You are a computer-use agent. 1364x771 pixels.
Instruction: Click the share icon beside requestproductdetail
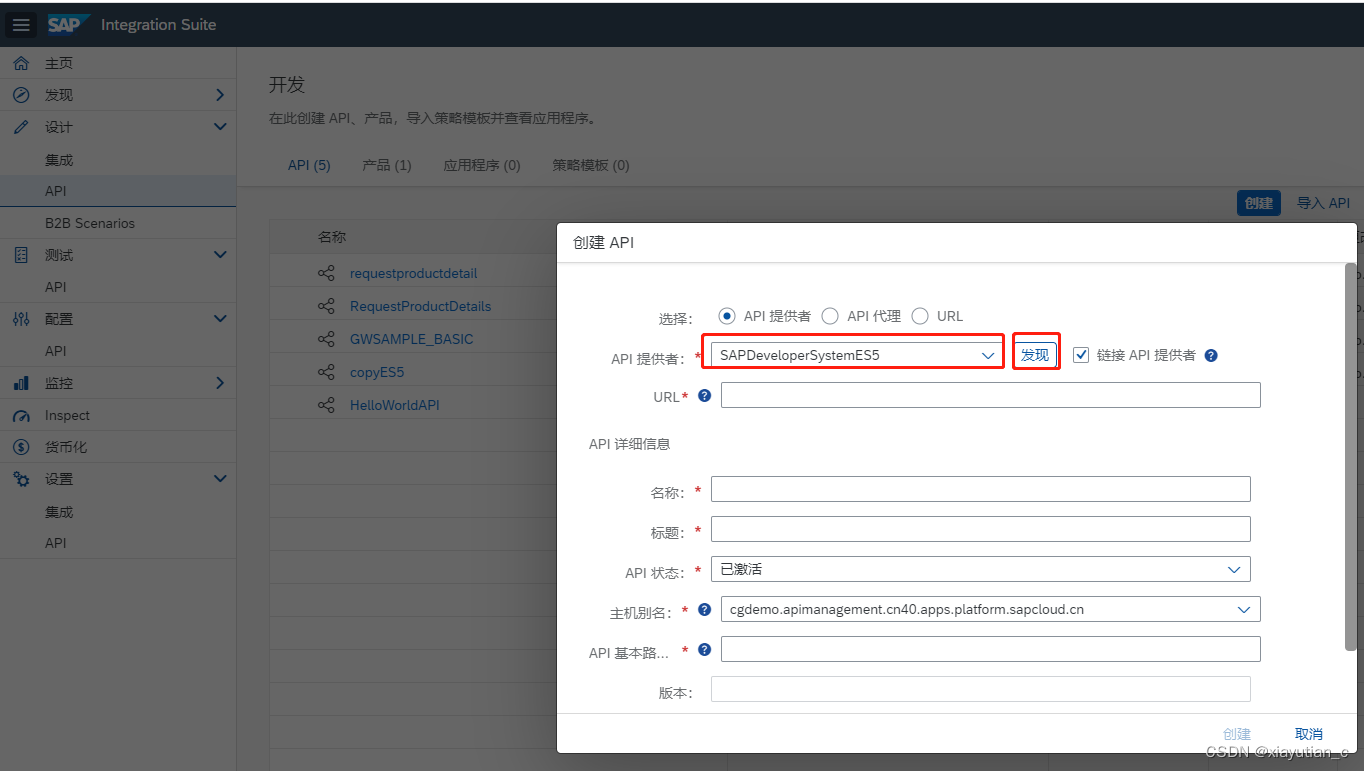326,273
